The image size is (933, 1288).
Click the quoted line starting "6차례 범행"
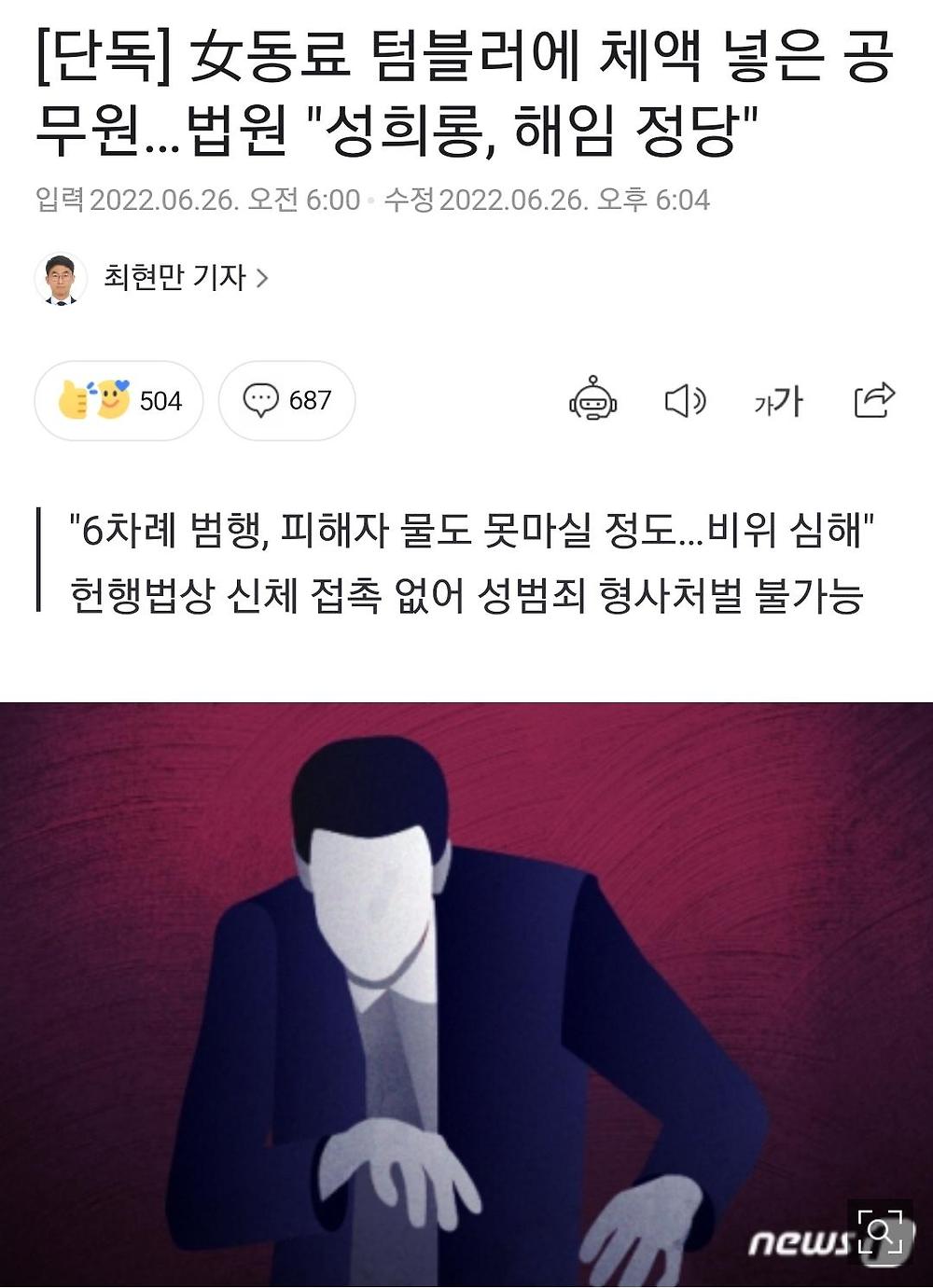pyautogui.click(x=472, y=531)
